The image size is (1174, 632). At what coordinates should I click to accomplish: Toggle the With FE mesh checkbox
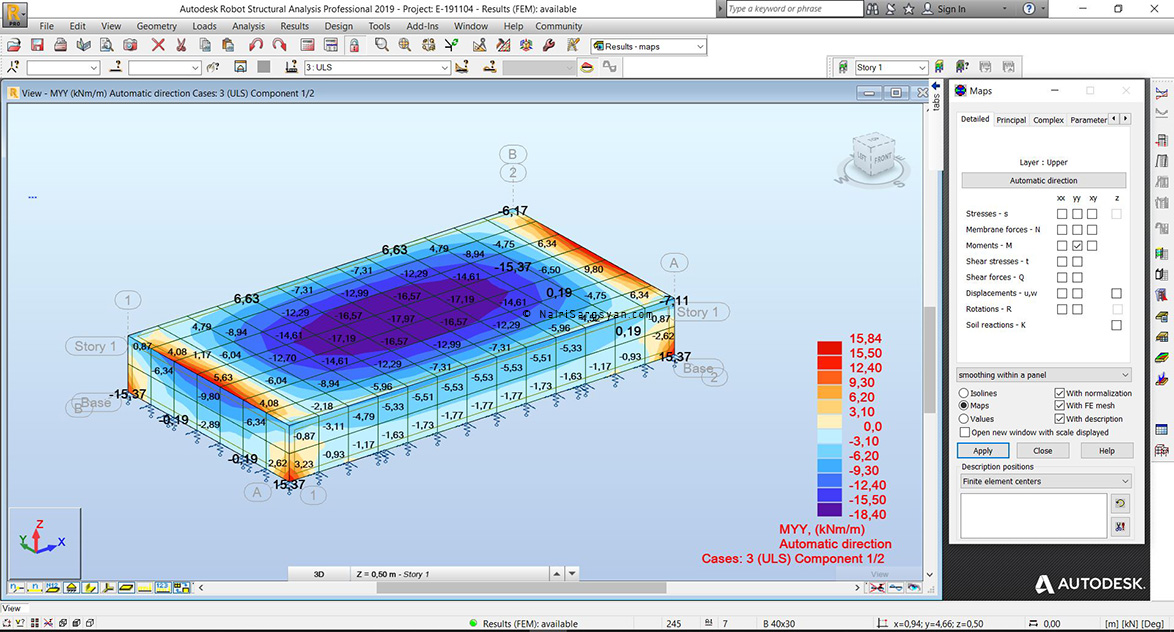tap(1059, 406)
